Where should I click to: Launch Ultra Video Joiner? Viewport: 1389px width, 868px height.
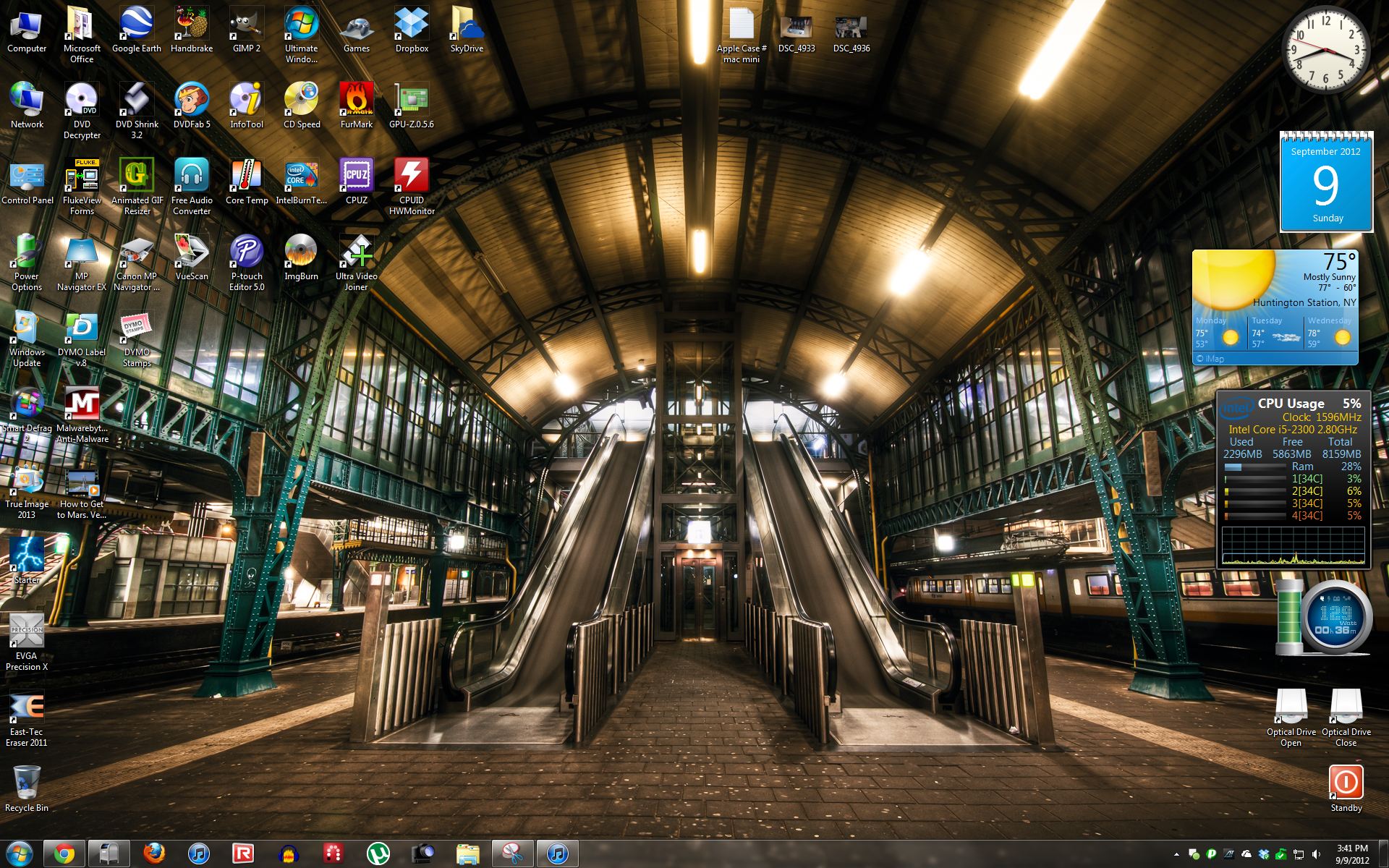click(x=357, y=263)
